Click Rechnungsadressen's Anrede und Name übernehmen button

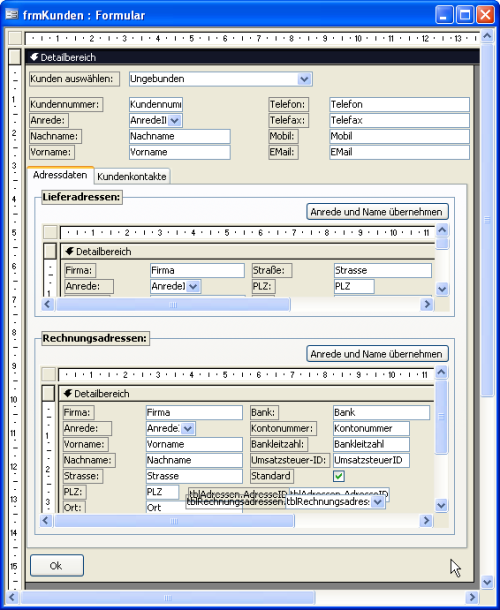377,354
